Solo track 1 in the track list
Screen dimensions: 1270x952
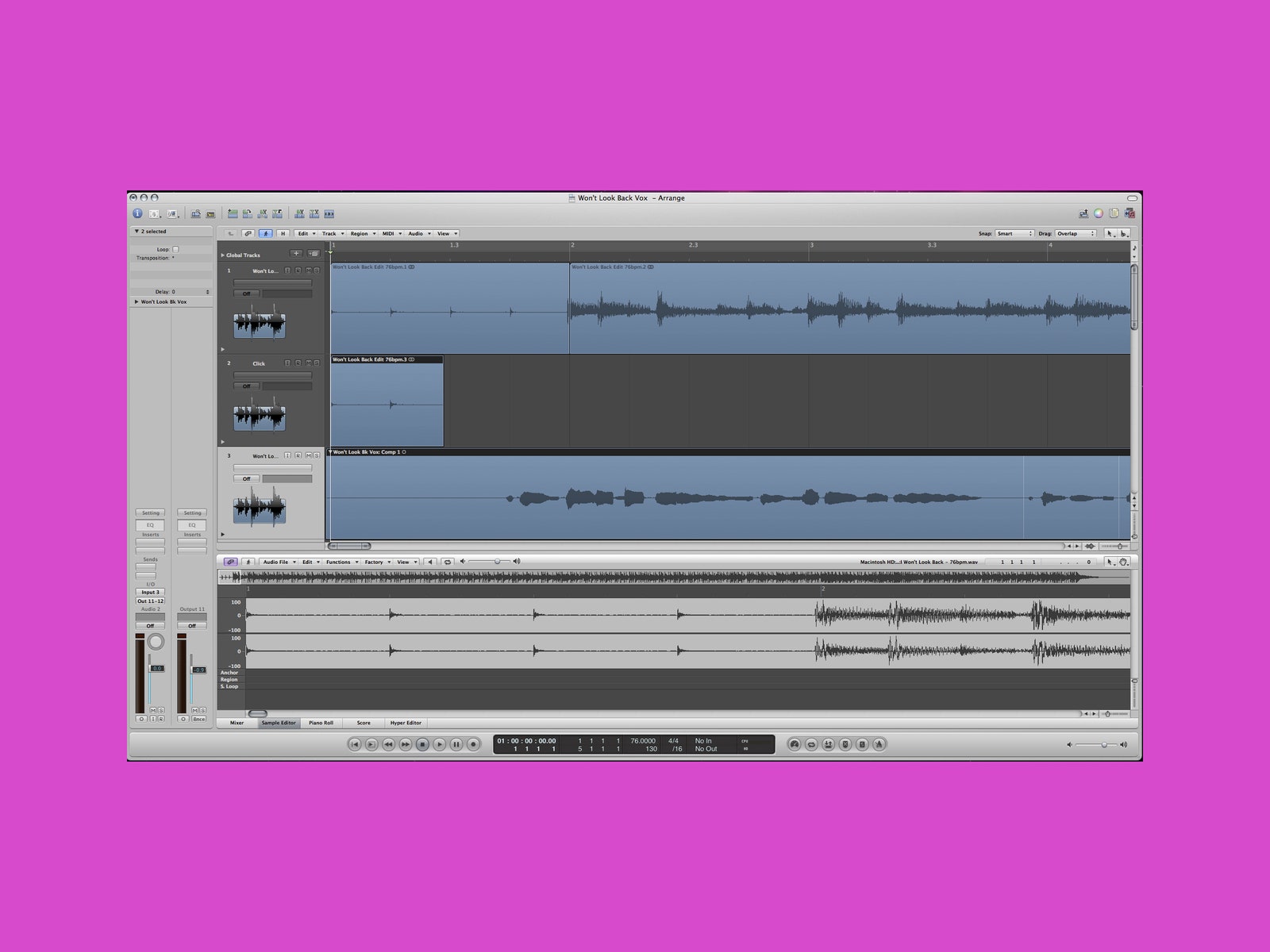317,271
